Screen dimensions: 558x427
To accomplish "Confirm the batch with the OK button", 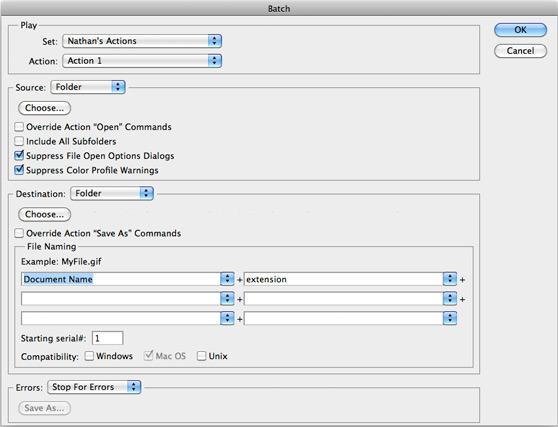I will point(520,30).
